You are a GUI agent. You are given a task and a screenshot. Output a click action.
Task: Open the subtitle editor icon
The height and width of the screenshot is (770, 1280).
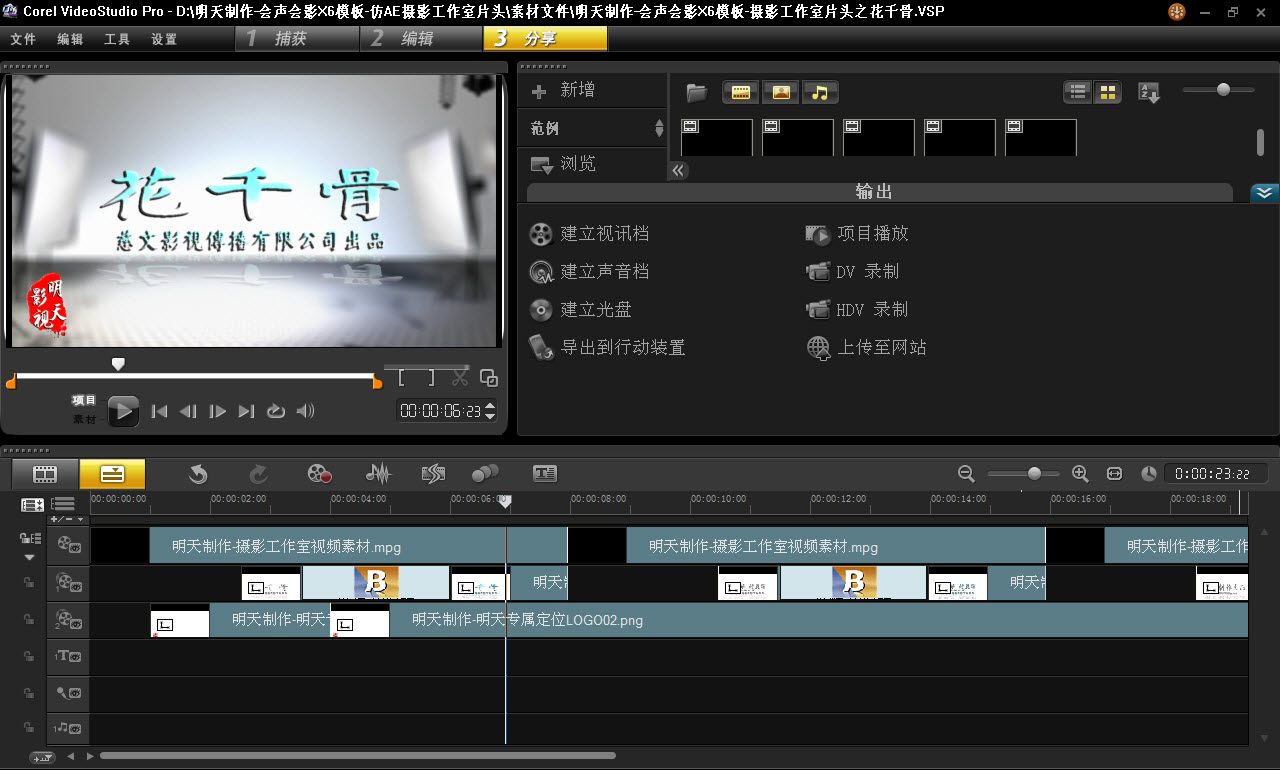coord(545,474)
